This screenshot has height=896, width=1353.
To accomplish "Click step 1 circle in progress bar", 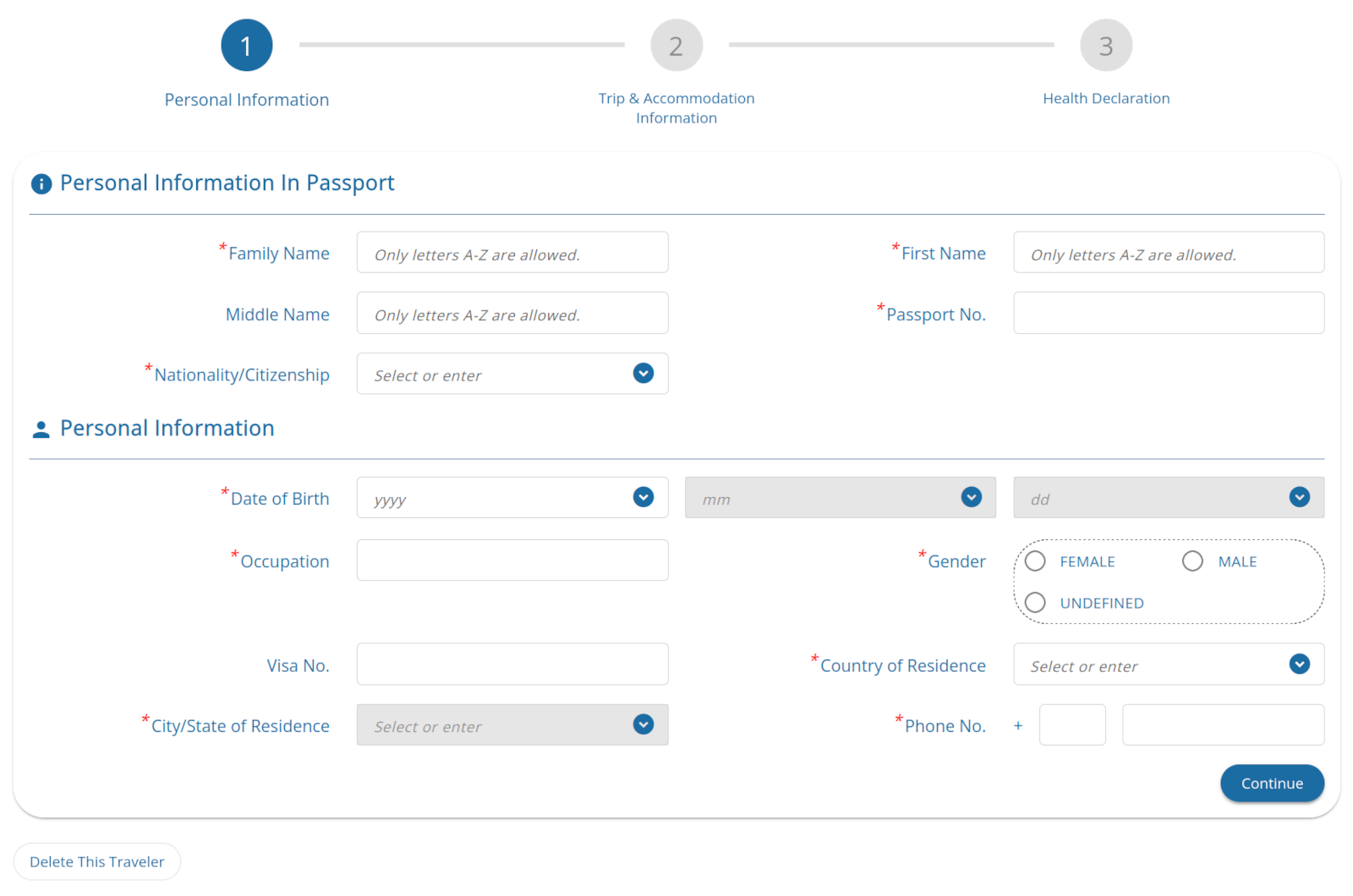I will tap(246, 46).
